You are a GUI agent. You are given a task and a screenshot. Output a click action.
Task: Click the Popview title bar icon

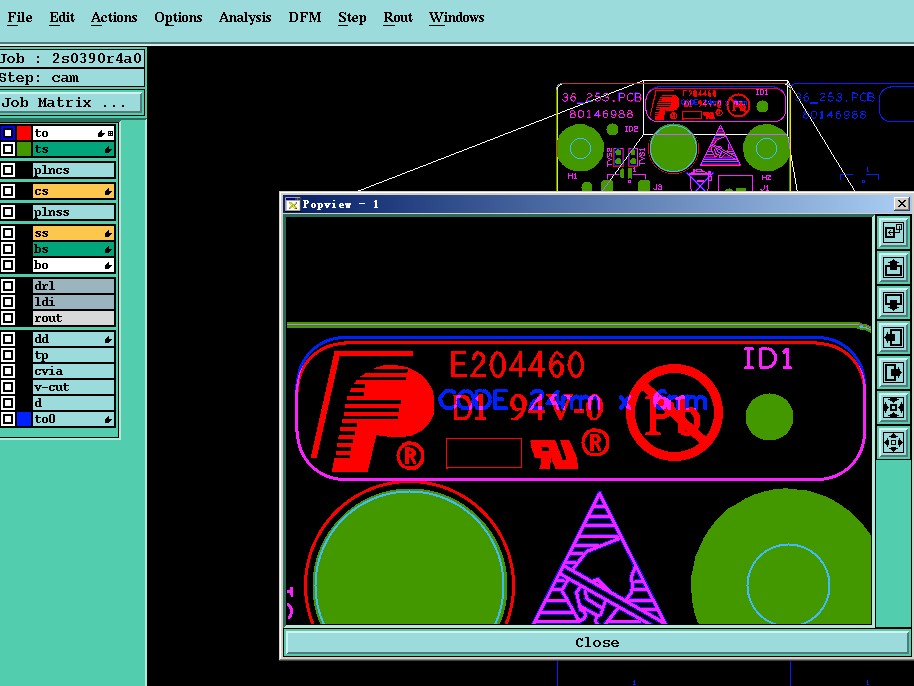pos(293,205)
